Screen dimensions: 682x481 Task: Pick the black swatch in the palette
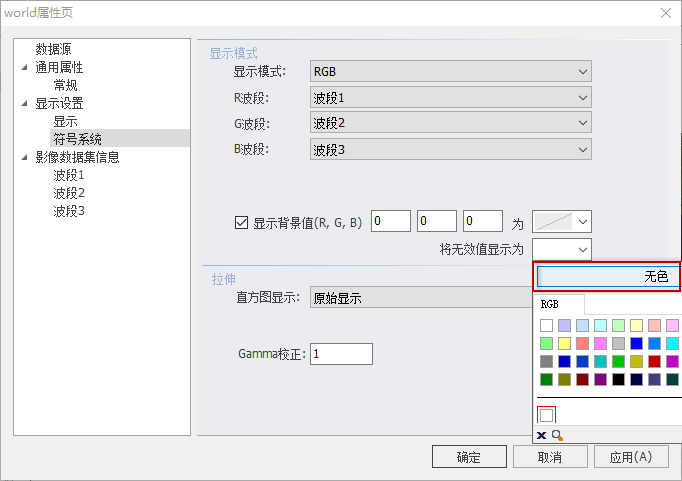click(619, 379)
